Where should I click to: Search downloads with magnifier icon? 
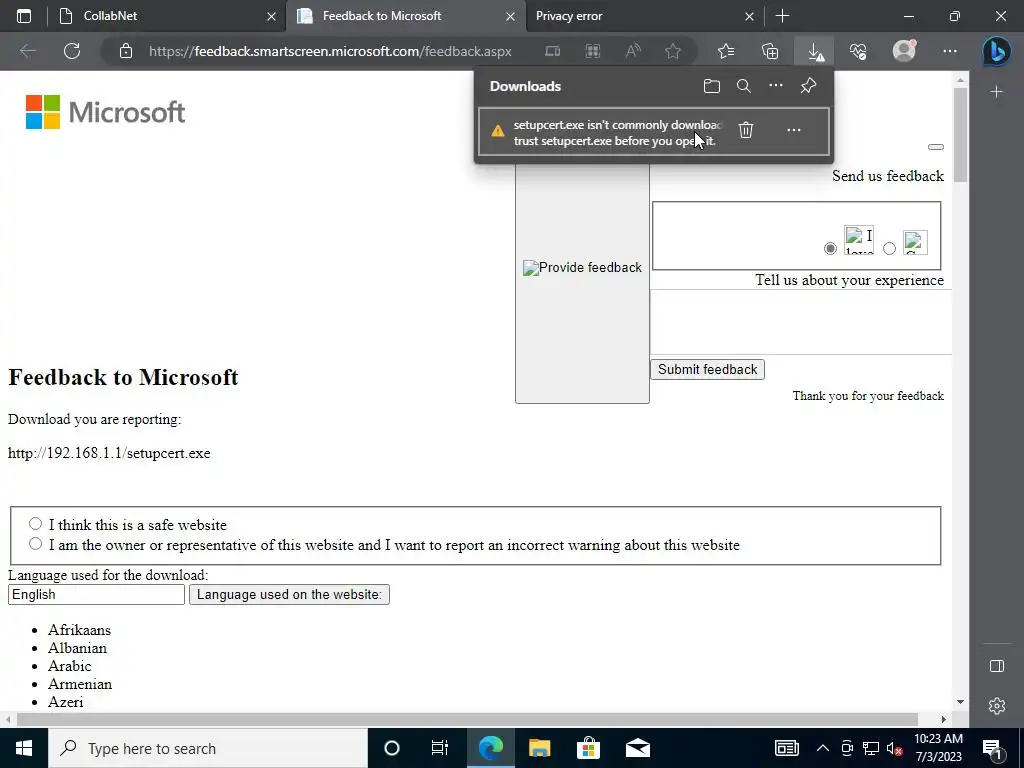coord(744,86)
